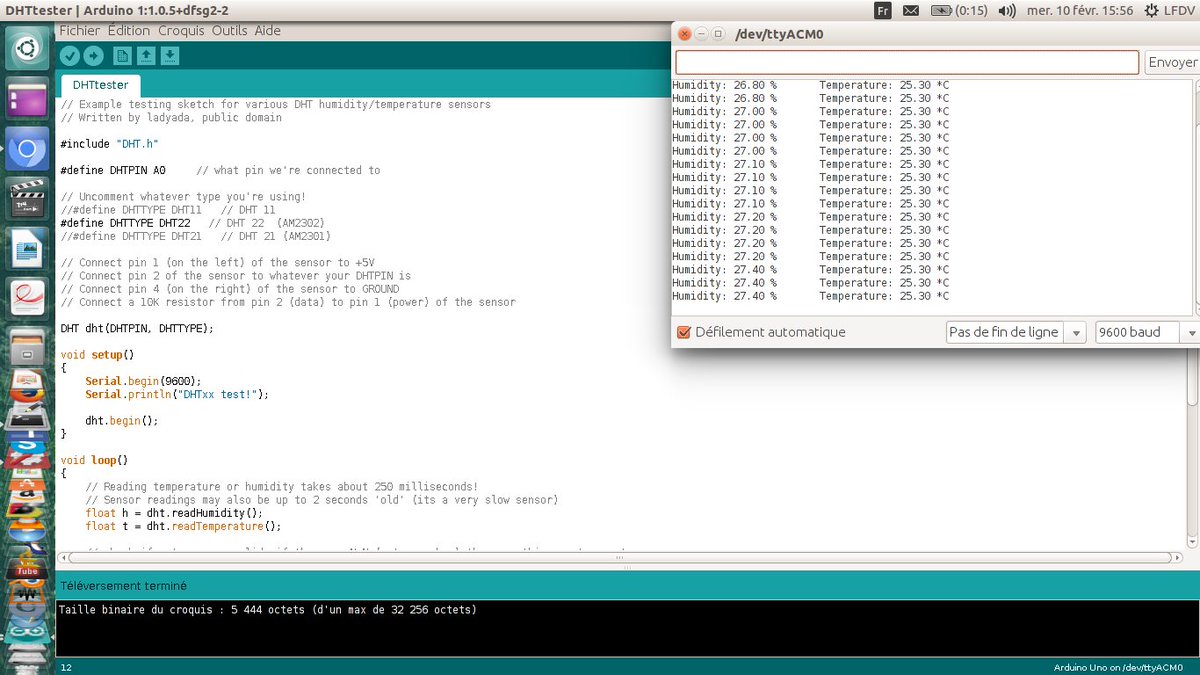This screenshot has width=1200, height=675.
Task: Click the Open sketch up-arrow icon
Action: coord(145,56)
